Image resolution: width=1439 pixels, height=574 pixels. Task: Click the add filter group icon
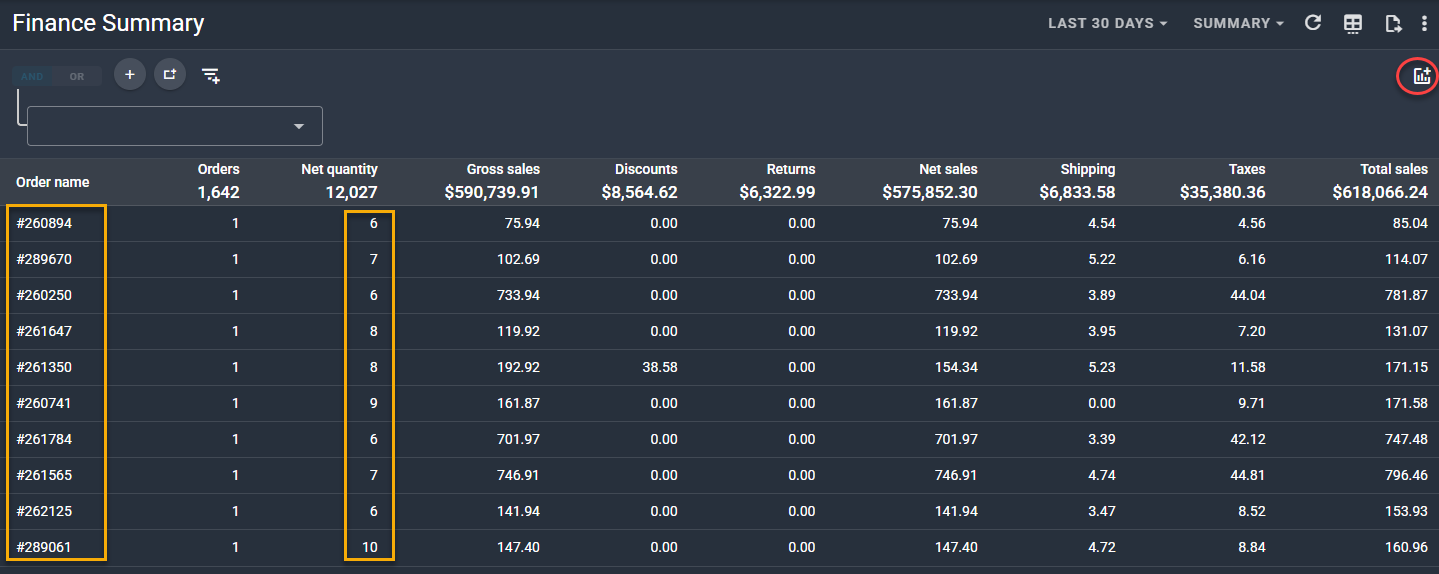point(170,75)
